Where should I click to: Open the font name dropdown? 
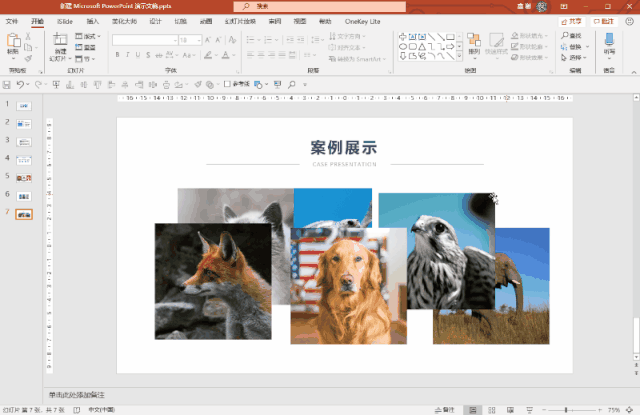(x=145, y=40)
